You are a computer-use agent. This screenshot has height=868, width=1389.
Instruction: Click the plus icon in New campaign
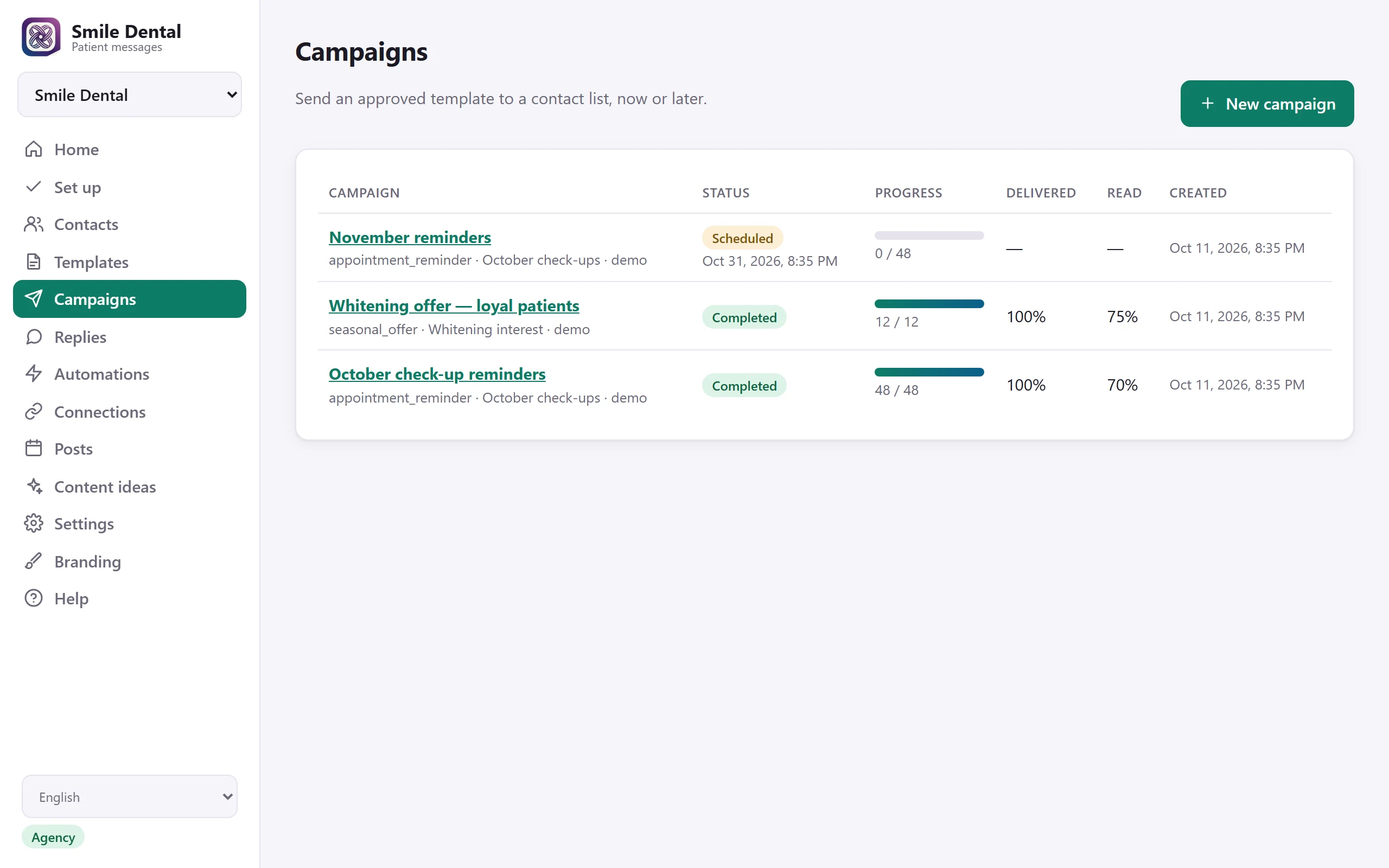[x=1208, y=103]
